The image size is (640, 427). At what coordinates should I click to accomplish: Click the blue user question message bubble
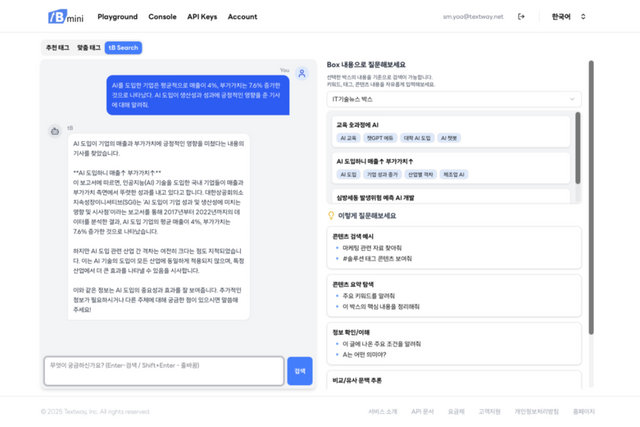pos(198,95)
